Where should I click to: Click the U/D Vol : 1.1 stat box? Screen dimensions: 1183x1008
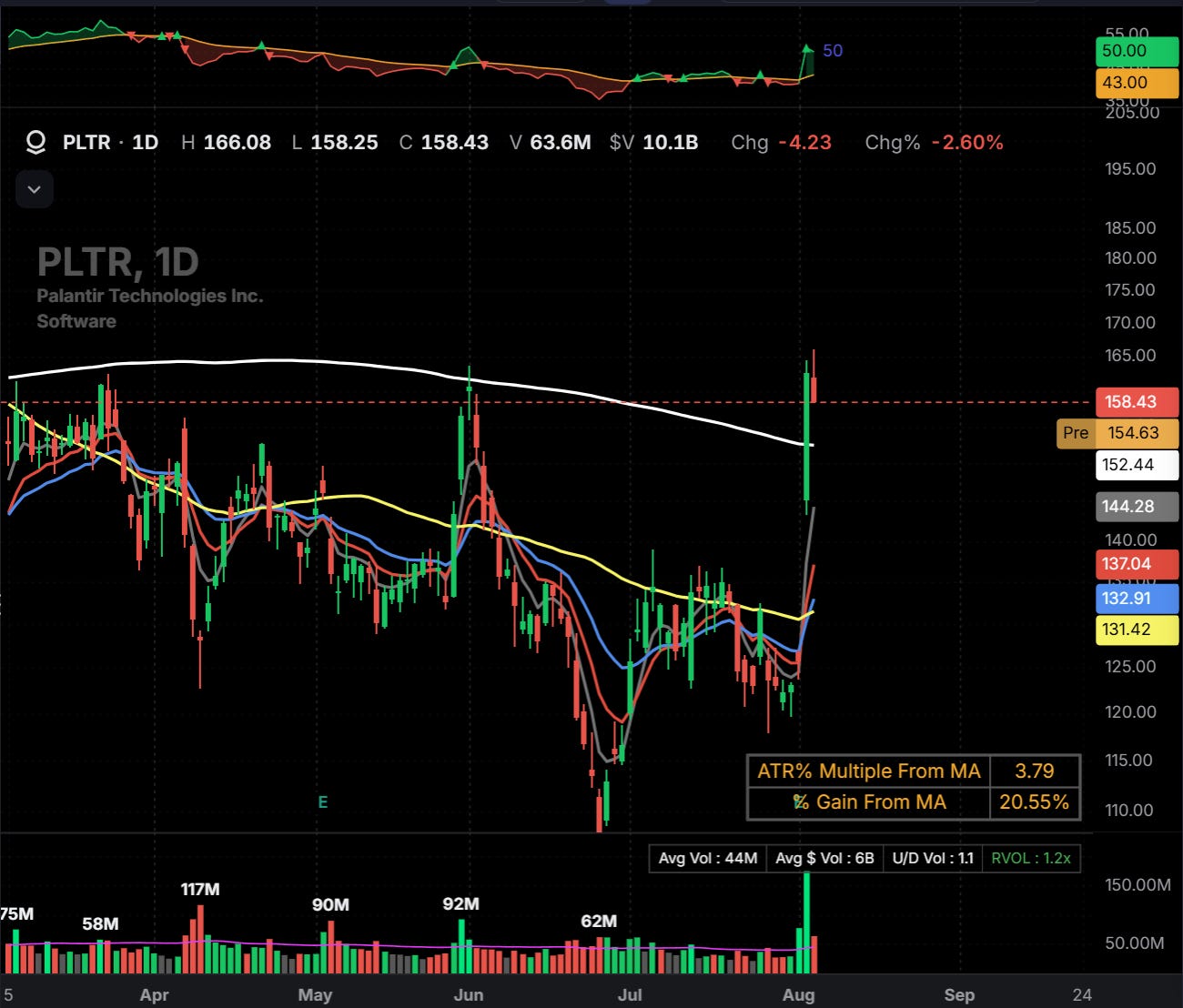coord(933,858)
